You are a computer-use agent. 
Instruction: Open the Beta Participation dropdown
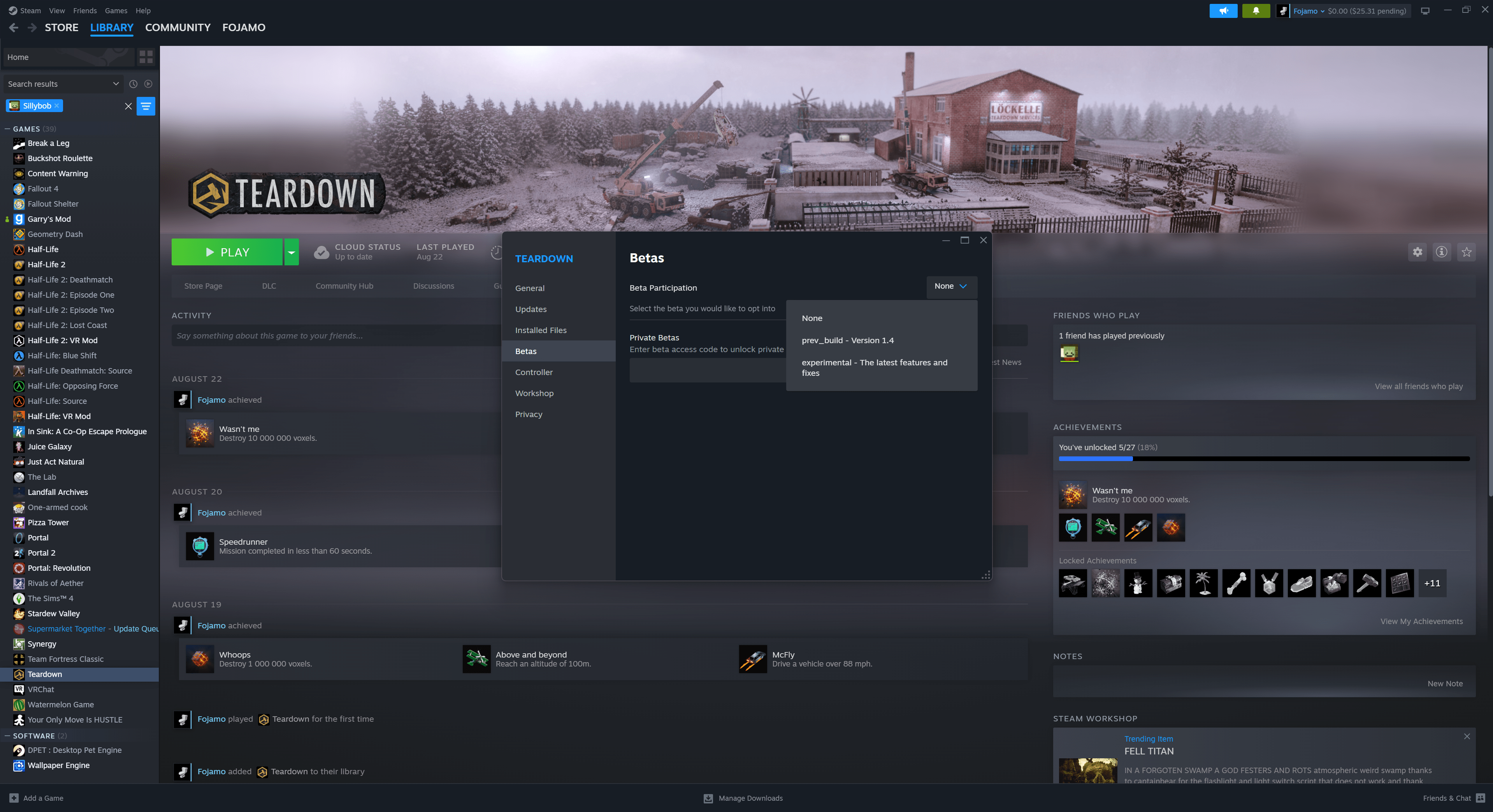pos(951,286)
